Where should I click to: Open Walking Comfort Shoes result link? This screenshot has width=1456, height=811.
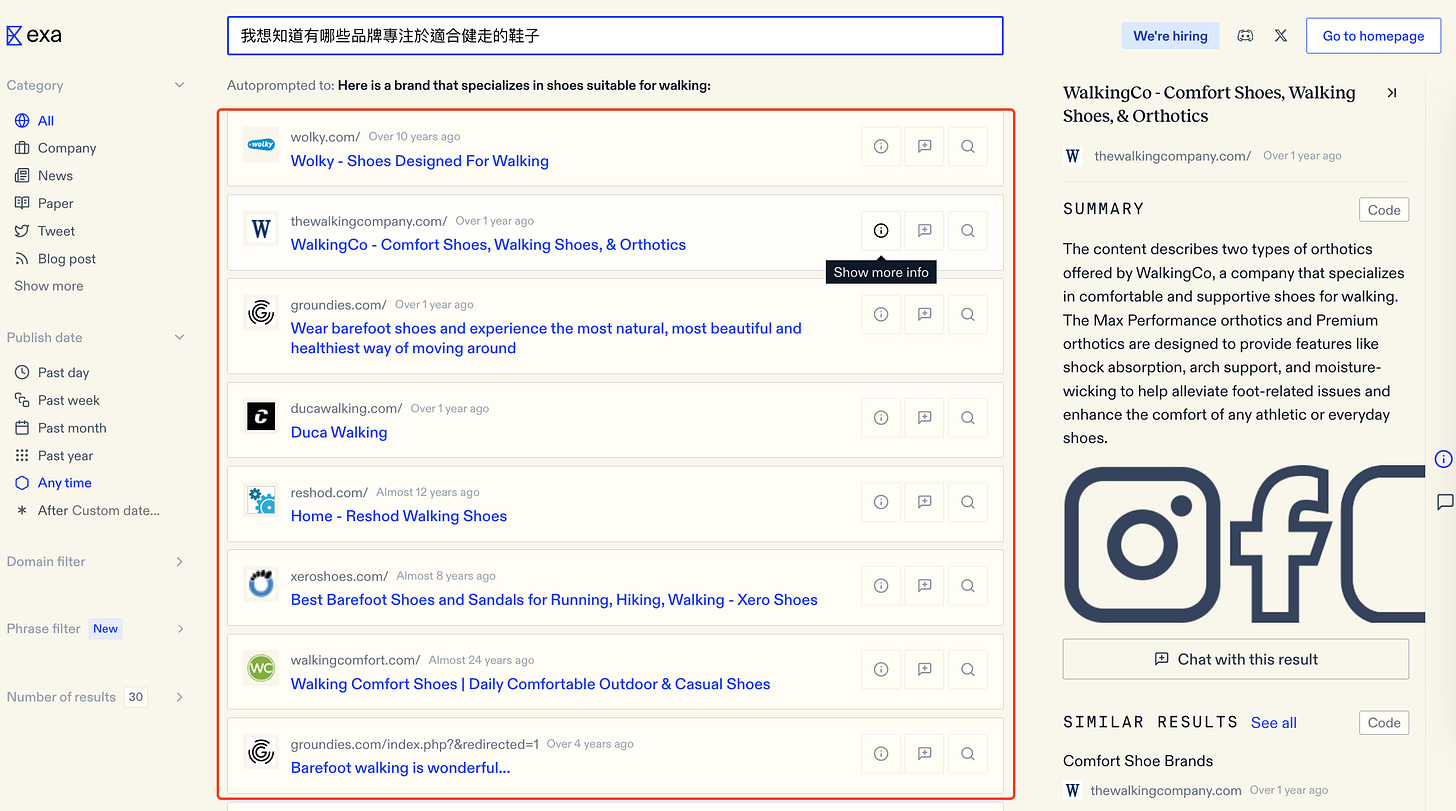coord(531,684)
